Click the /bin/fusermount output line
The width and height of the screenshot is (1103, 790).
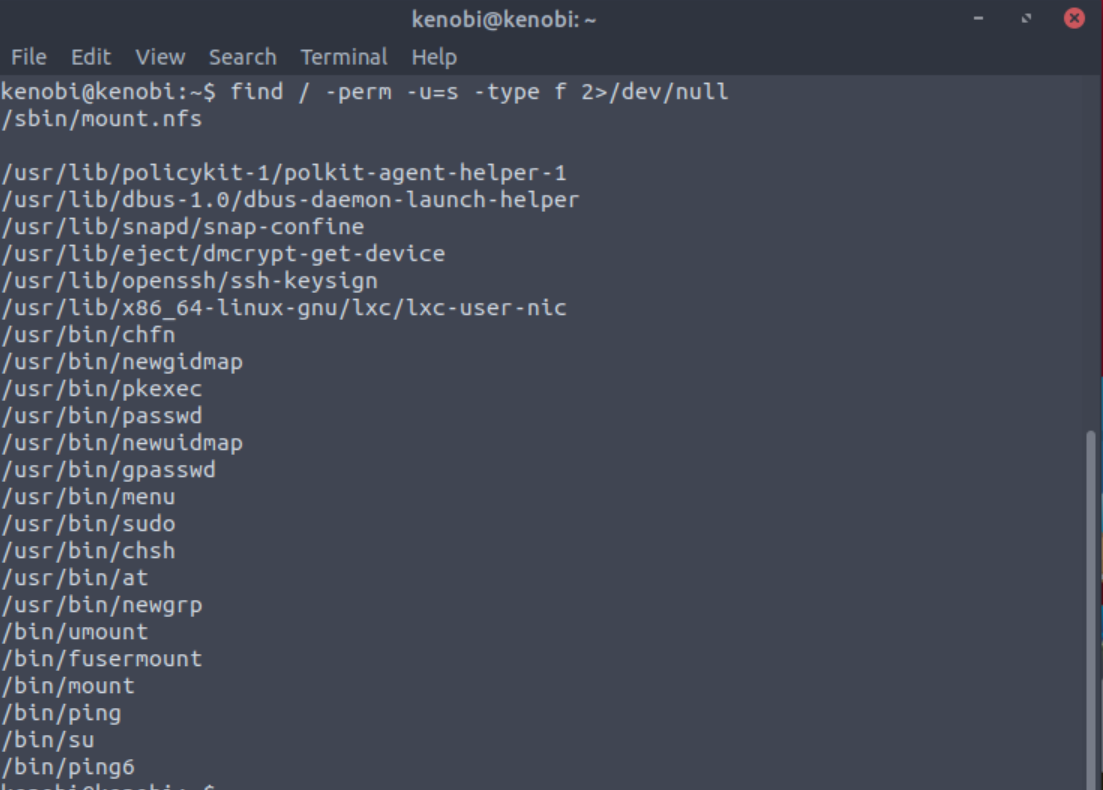click(x=101, y=659)
